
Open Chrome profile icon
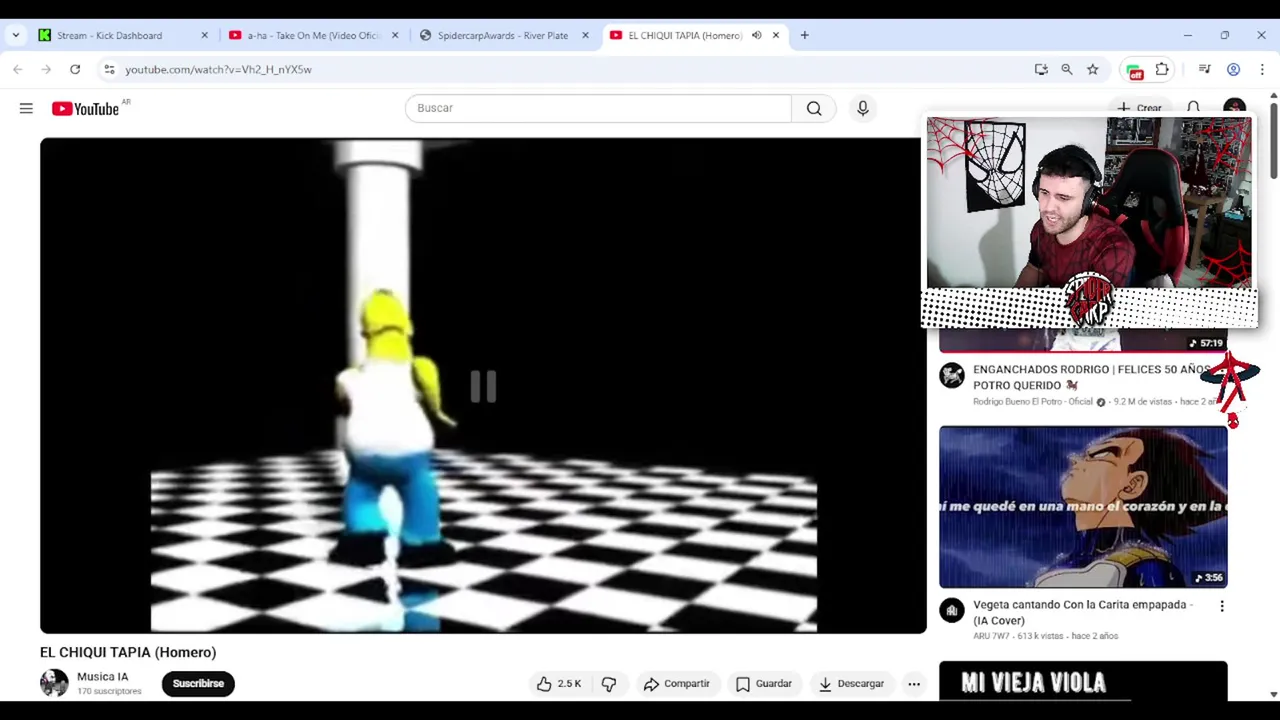[1234, 69]
